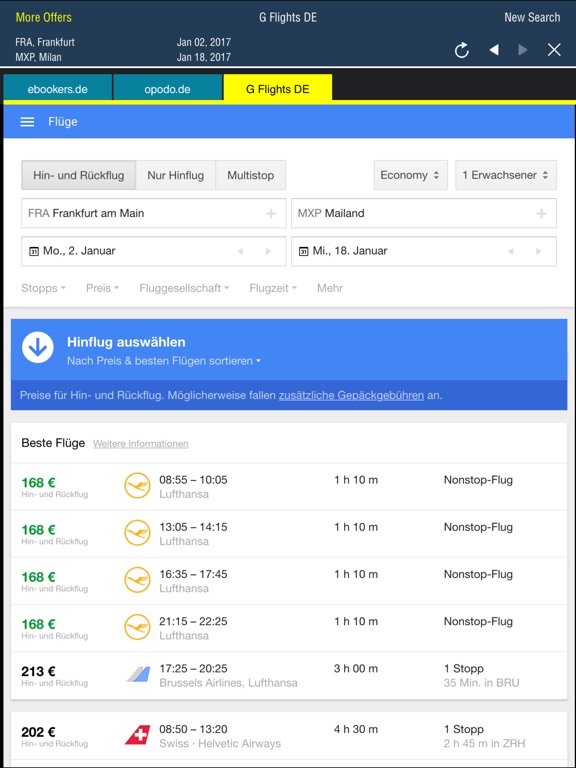Switch to the ebookers.de tab
Viewport: 576px width, 768px height.
pyautogui.click(x=57, y=90)
